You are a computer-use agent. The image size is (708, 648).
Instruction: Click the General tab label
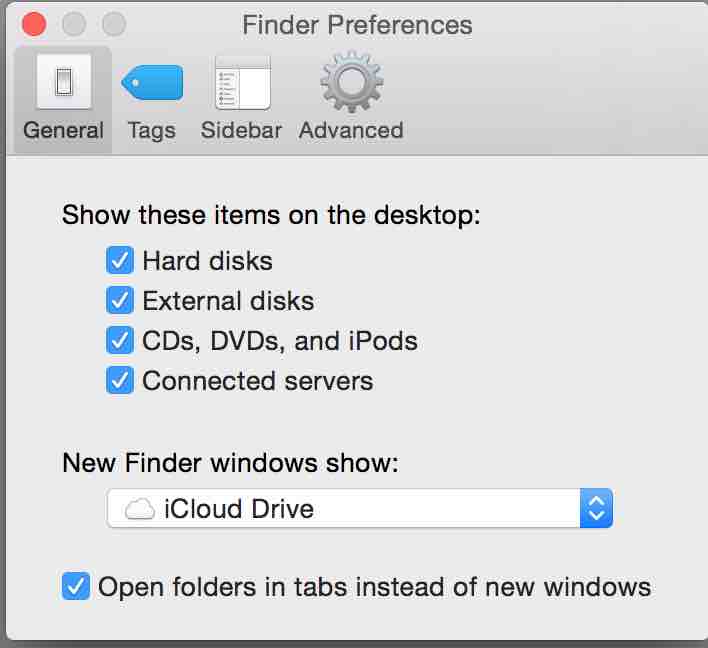coord(64,130)
